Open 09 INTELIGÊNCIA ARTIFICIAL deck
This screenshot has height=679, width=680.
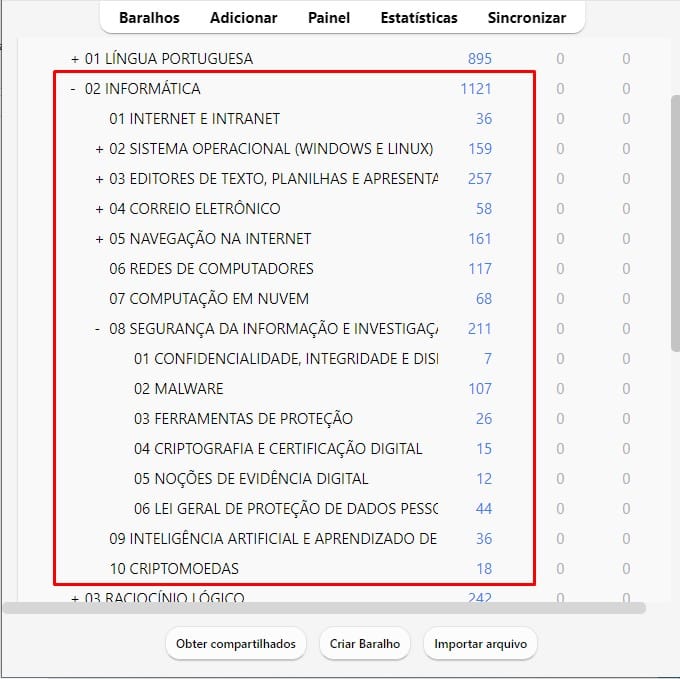coord(273,539)
